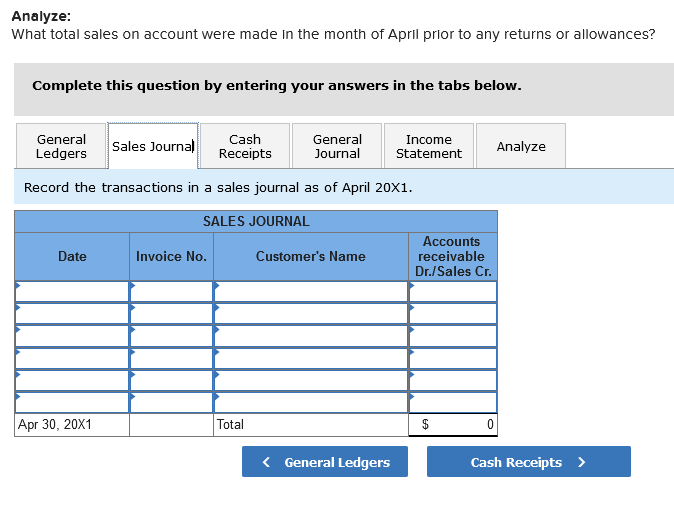Click first row Accounts receivable amount field
This screenshot has height=508, width=674.
453,292
